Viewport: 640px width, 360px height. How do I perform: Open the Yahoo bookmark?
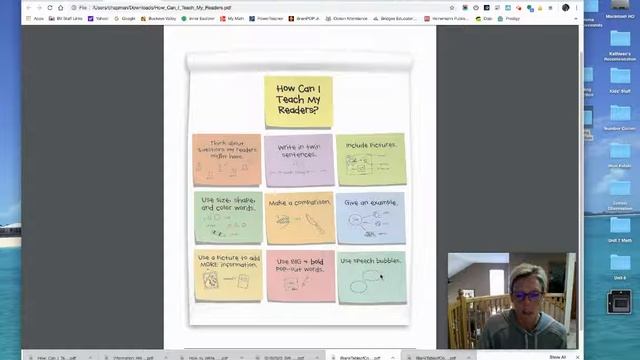pos(98,19)
